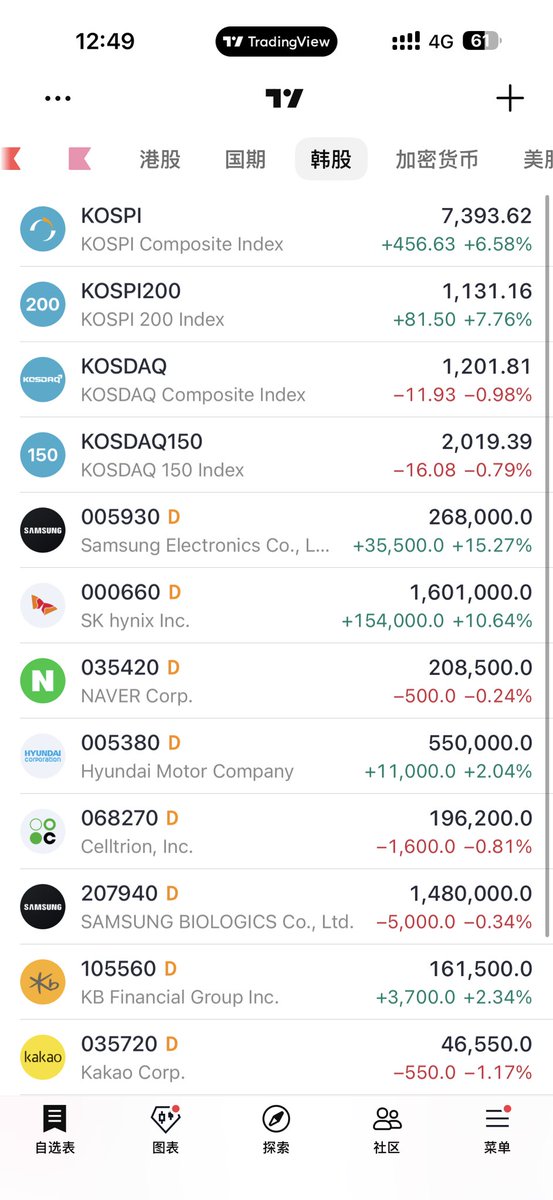Viewport: 553px width, 1200px height.
Task: Open Hyundai Motor Company 005380 row
Action: 276,756
